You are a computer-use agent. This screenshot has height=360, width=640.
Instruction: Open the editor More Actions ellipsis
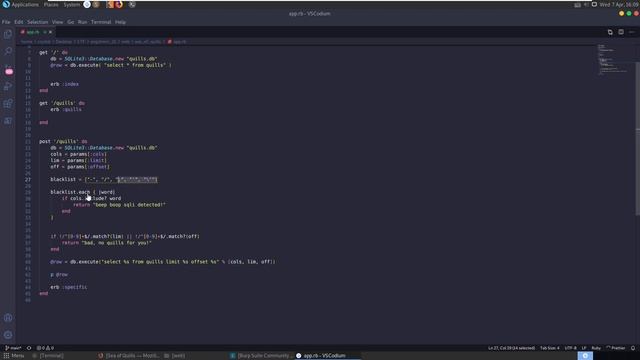(631, 32)
